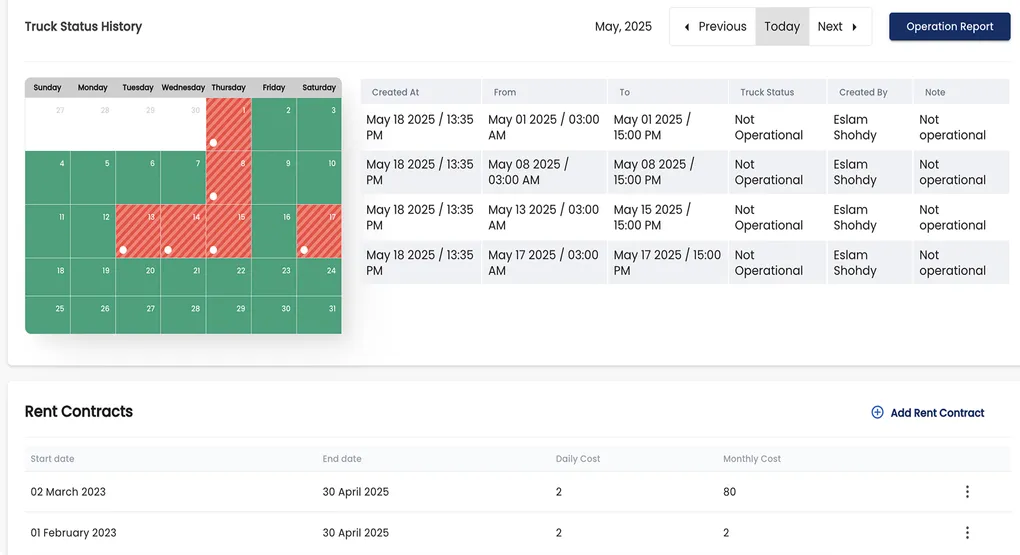Click the white dot on May 17
Viewport: 1020px width, 555px height.
coord(304,250)
